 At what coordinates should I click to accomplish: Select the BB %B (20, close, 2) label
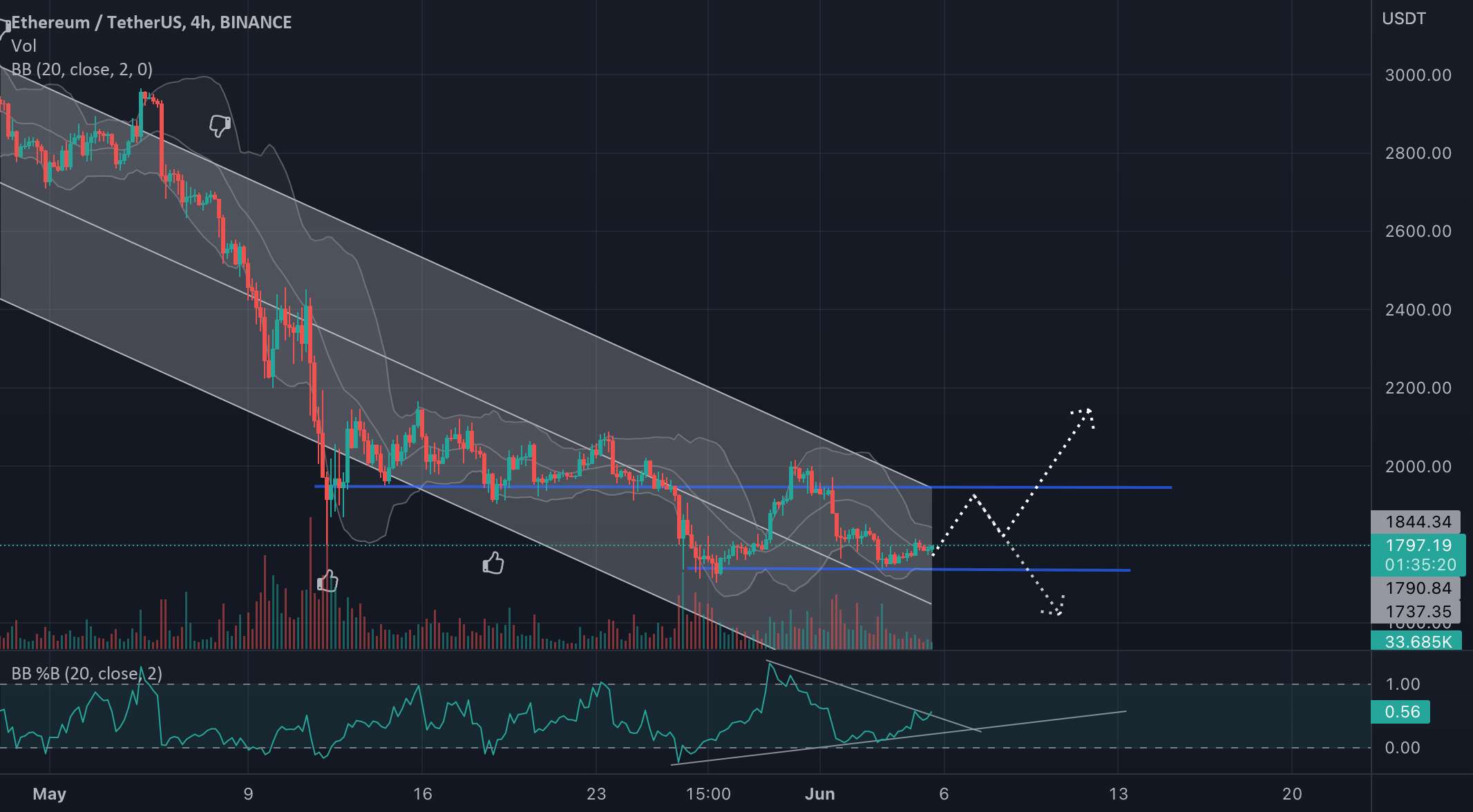point(87,673)
